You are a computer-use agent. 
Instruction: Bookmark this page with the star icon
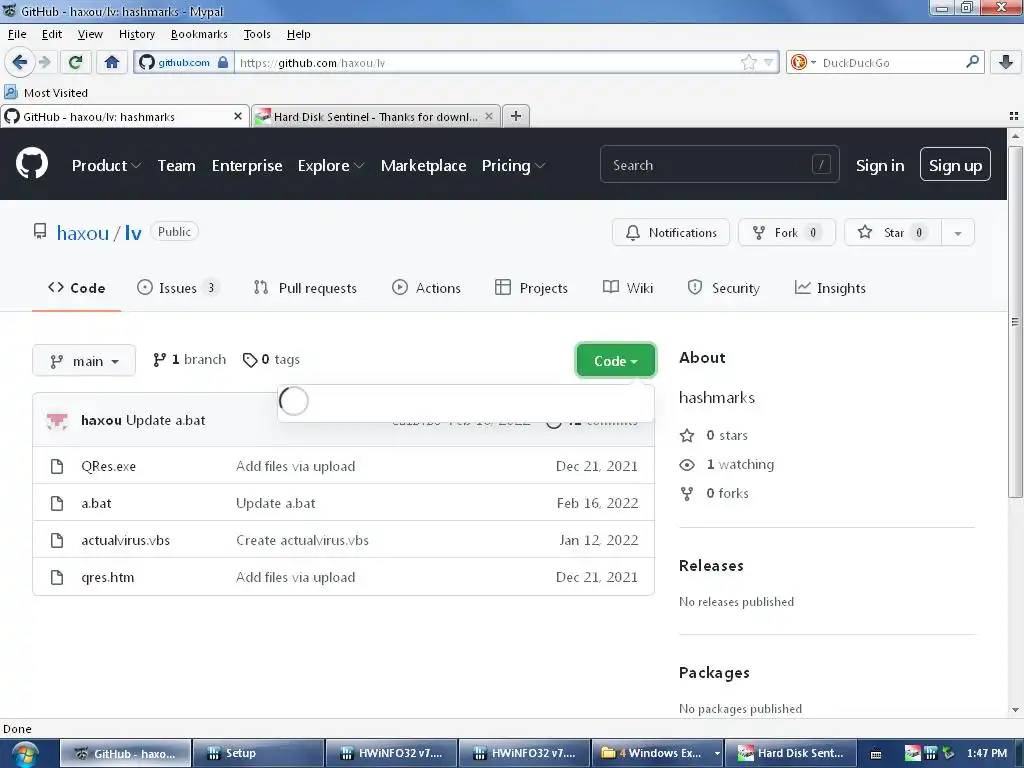pyautogui.click(x=748, y=63)
